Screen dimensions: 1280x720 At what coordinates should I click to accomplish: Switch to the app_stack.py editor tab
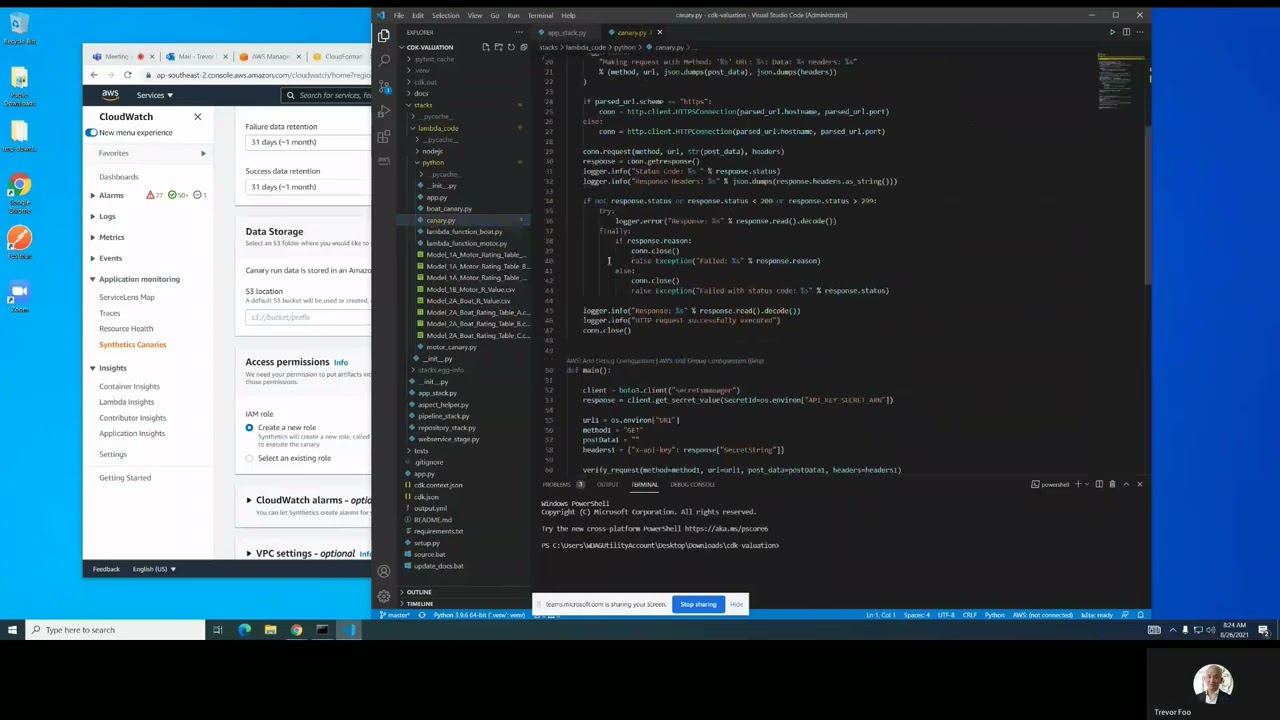pos(566,32)
